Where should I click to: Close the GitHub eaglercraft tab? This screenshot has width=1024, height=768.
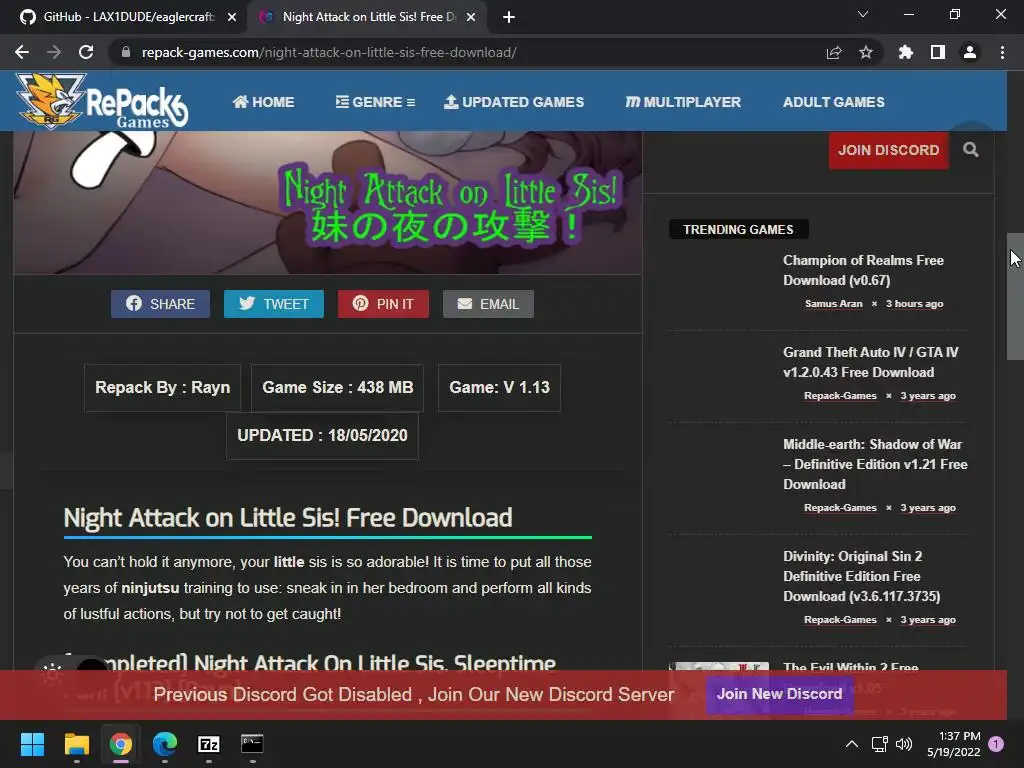pyautogui.click(x=232, y=17)
